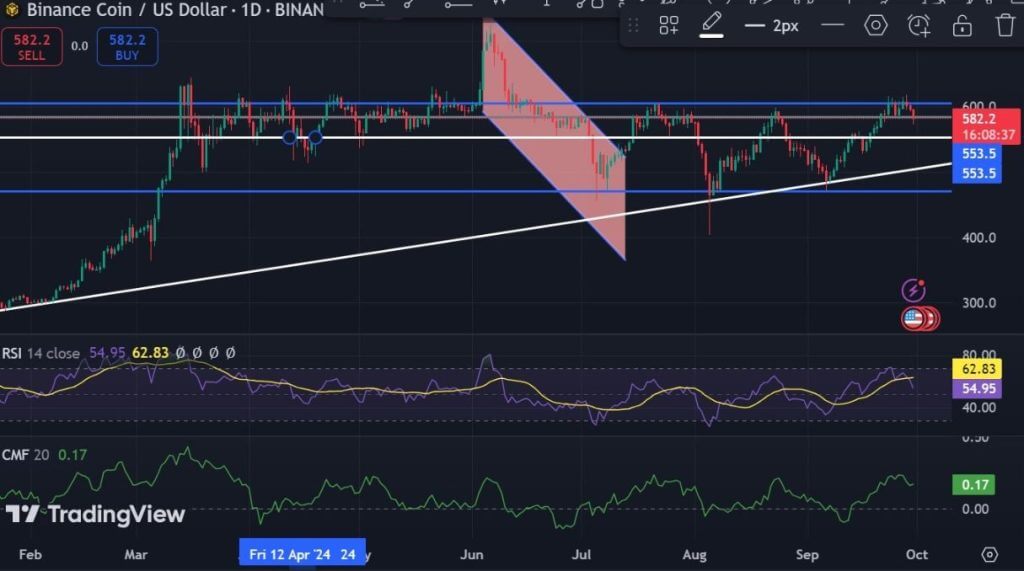This screenshot has width=1024, height=571.
Task: Click the yellow 62.83 RSI value label
Action: (977, 369)
